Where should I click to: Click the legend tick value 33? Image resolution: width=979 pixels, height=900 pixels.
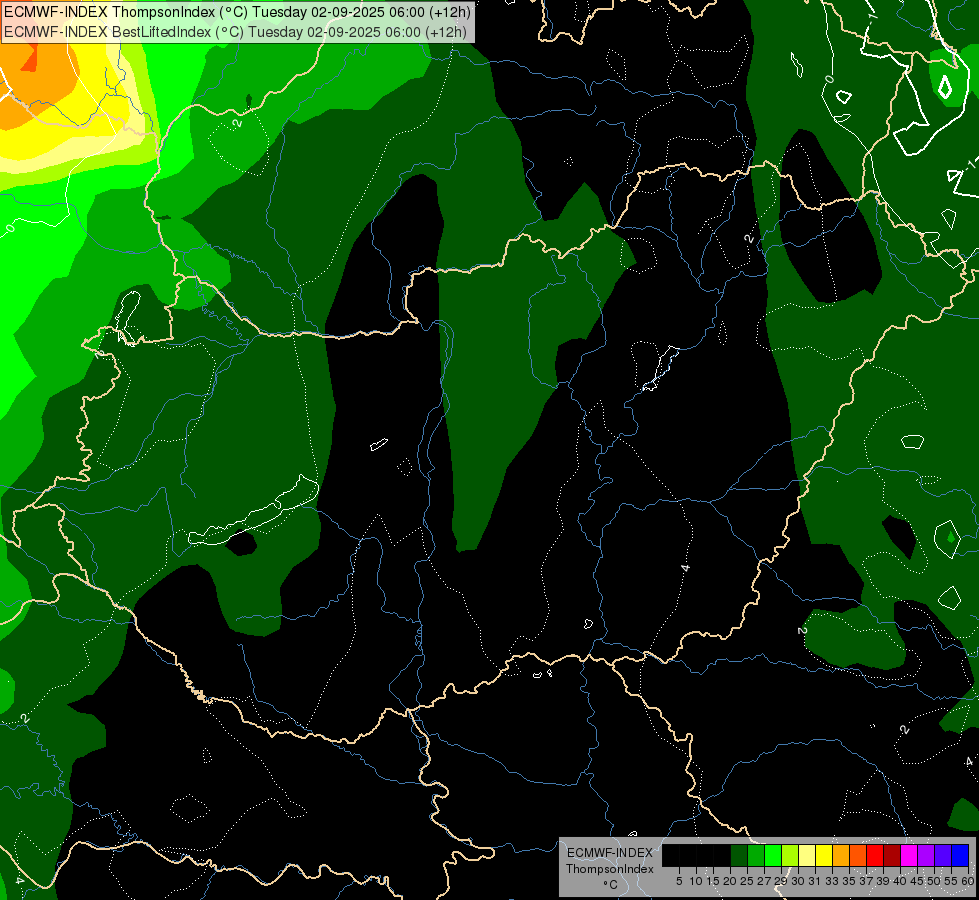[x=832, y=881]
